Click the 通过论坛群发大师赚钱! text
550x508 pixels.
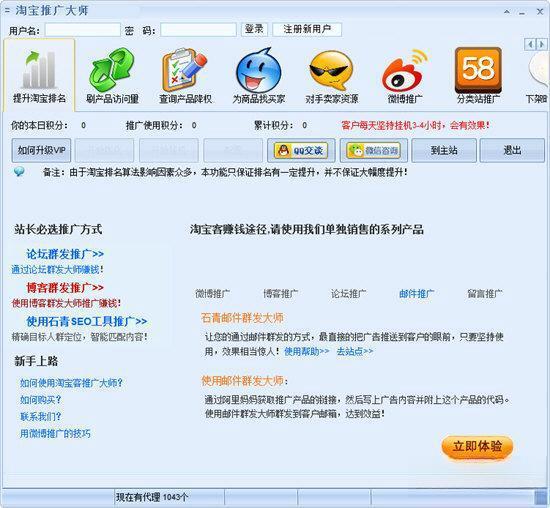click(58, 269)
